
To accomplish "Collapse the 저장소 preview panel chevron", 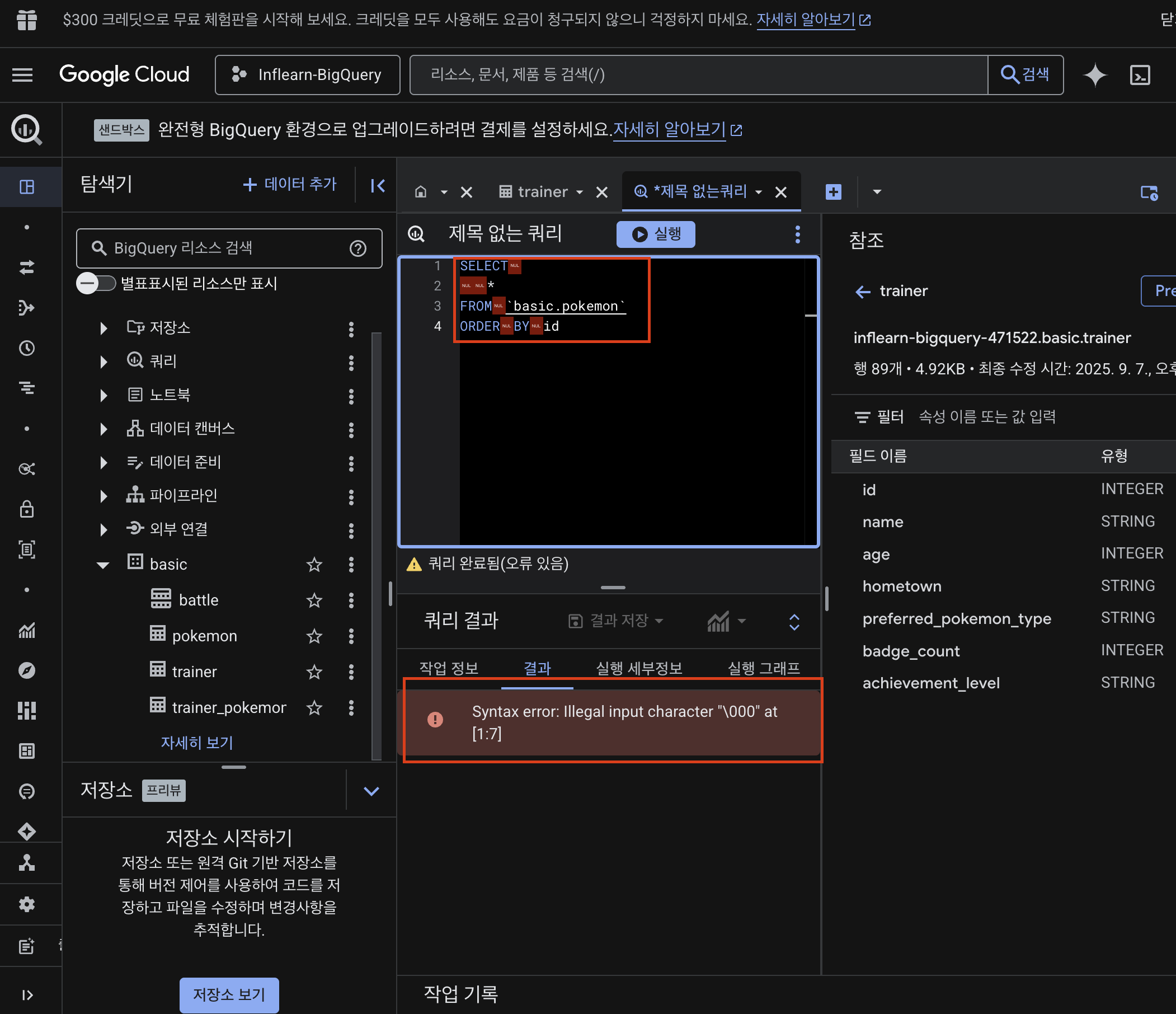I will coord(371,791).
